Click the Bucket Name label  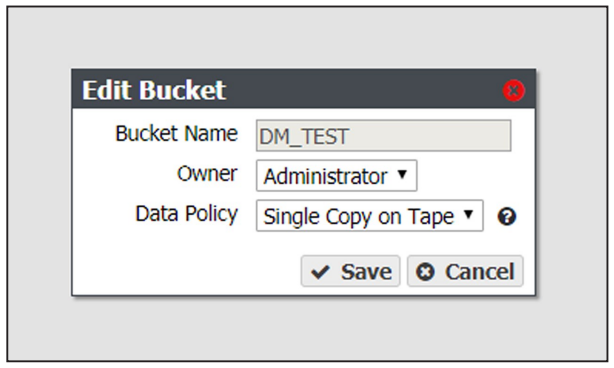[x=177, y=133]
